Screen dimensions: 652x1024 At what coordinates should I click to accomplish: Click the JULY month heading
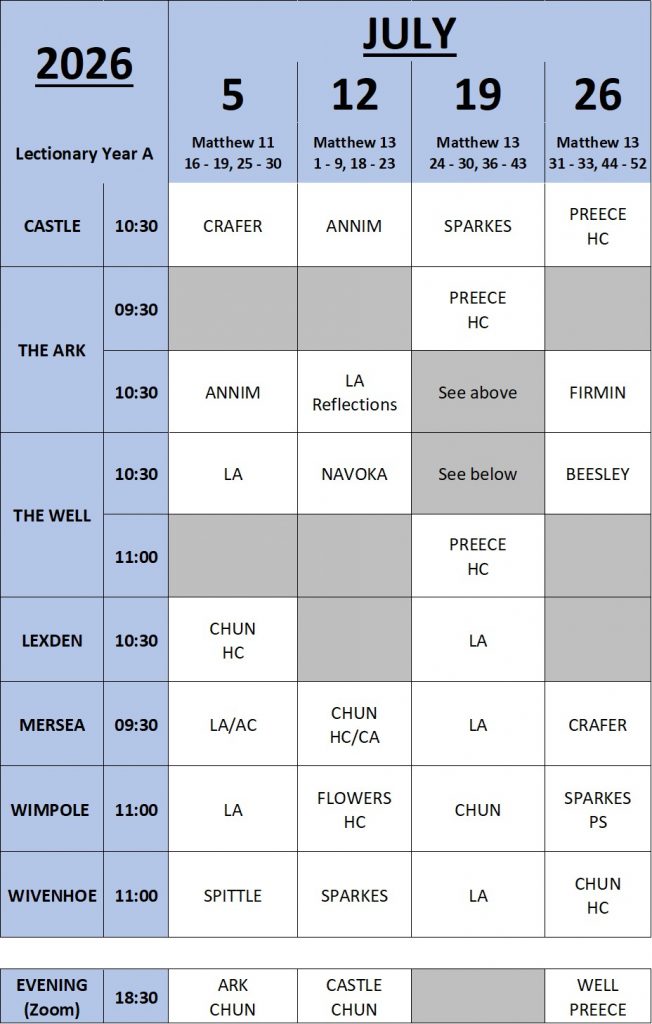coord(409,35)
